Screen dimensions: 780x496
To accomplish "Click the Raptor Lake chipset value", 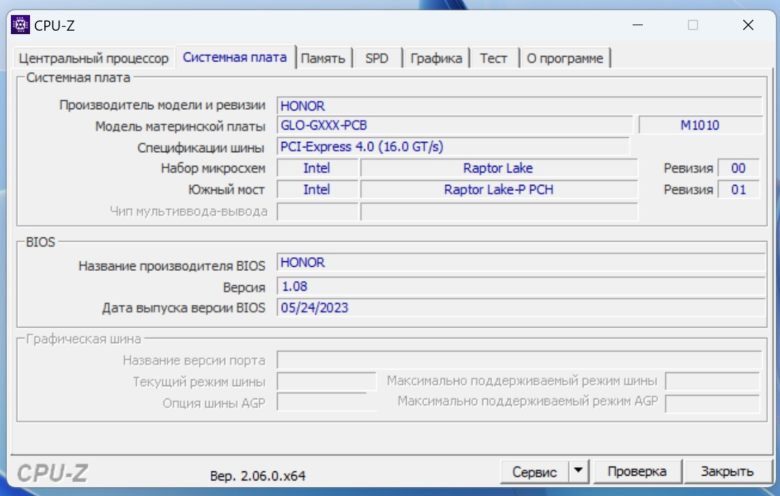I will pos(498,168).
